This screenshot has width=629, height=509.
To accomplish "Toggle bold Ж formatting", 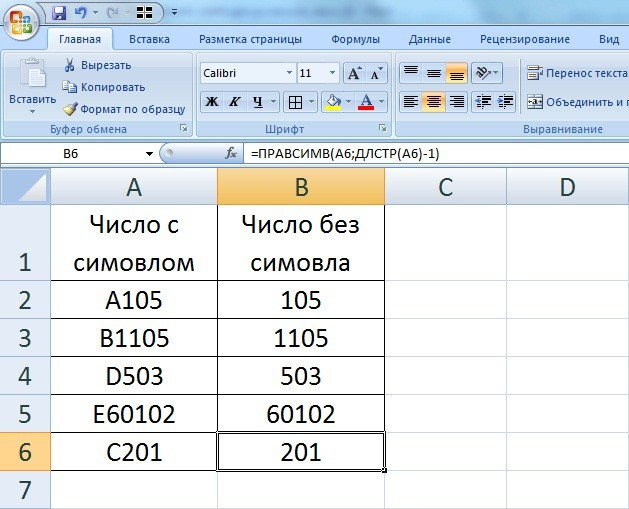I will (x=212, y=102).
